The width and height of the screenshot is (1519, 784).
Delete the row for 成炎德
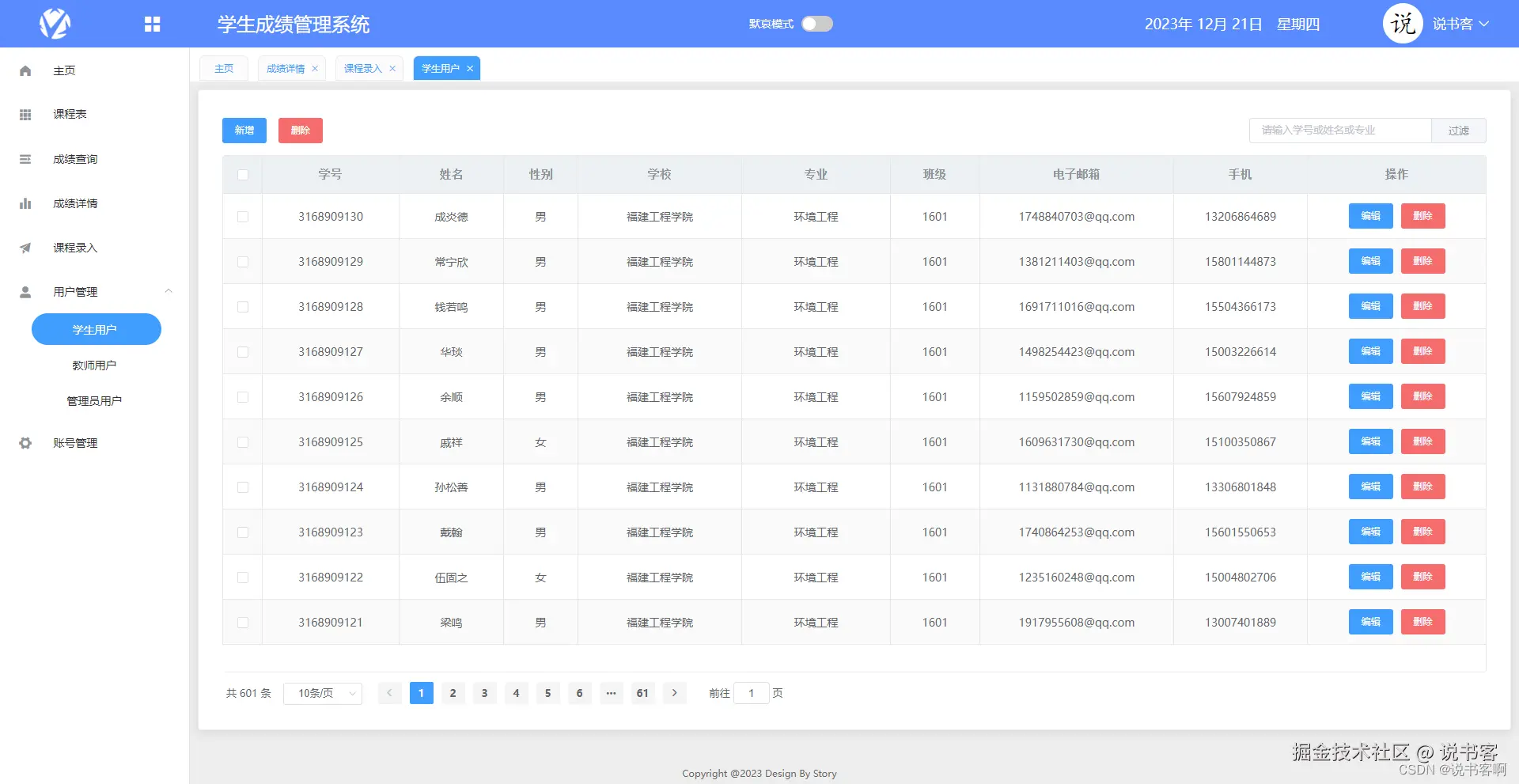click(1423, 216)
